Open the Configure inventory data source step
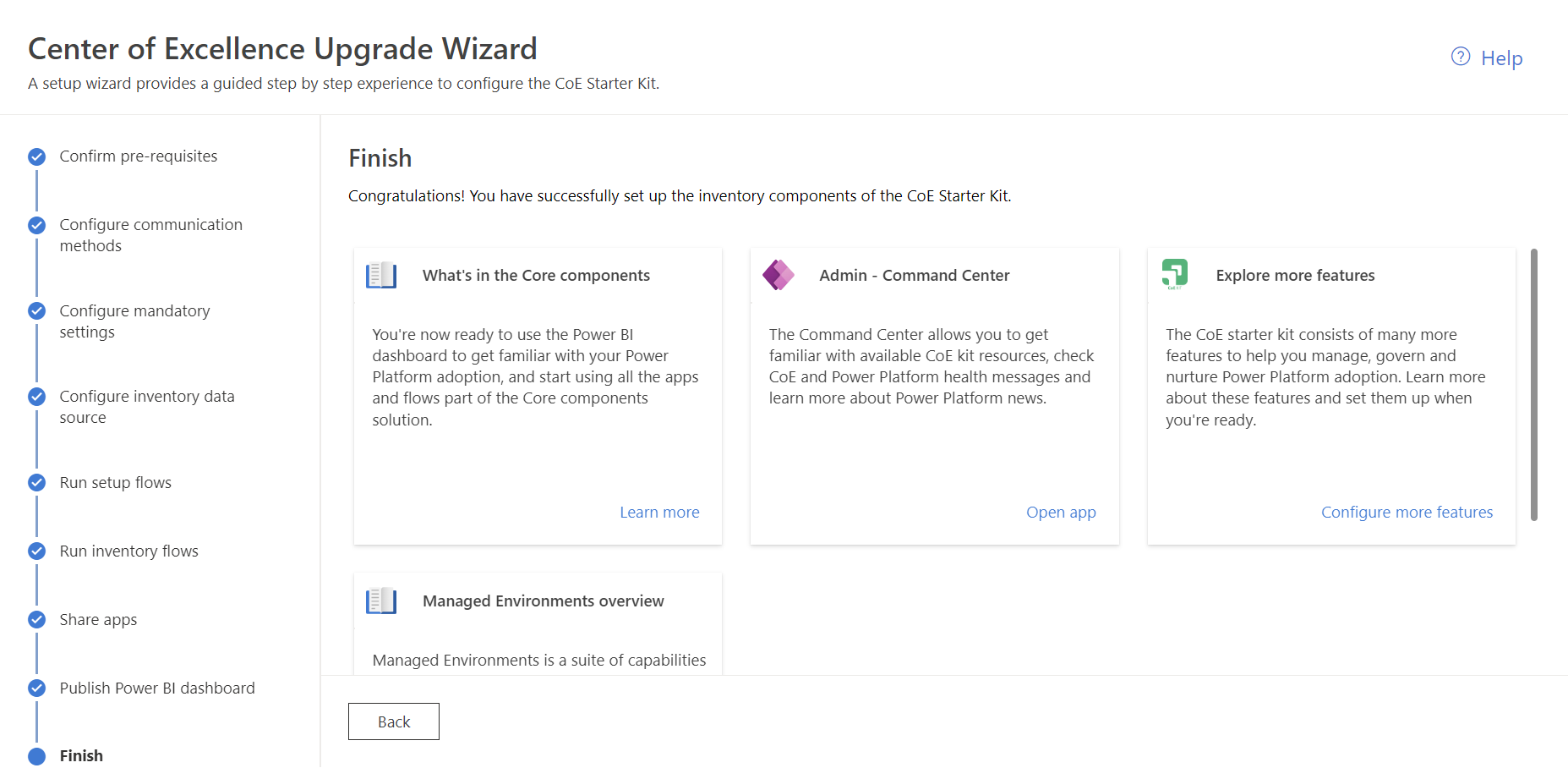The width and height of the screenshot is (1568, 768). pos(146,407)
